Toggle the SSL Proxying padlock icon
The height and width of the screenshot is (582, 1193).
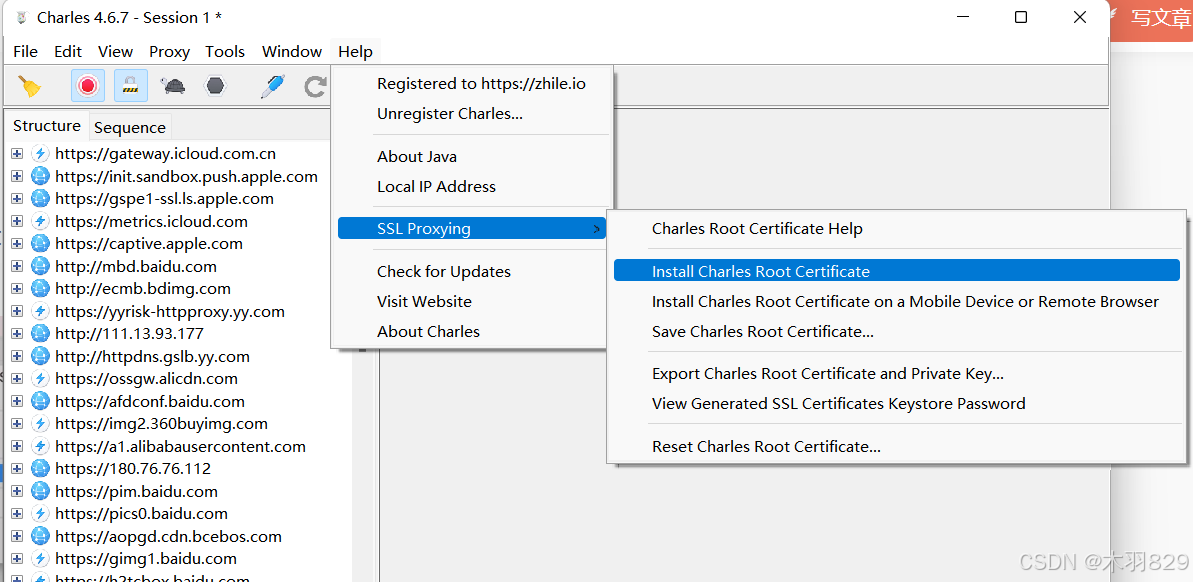coord(131,86)
